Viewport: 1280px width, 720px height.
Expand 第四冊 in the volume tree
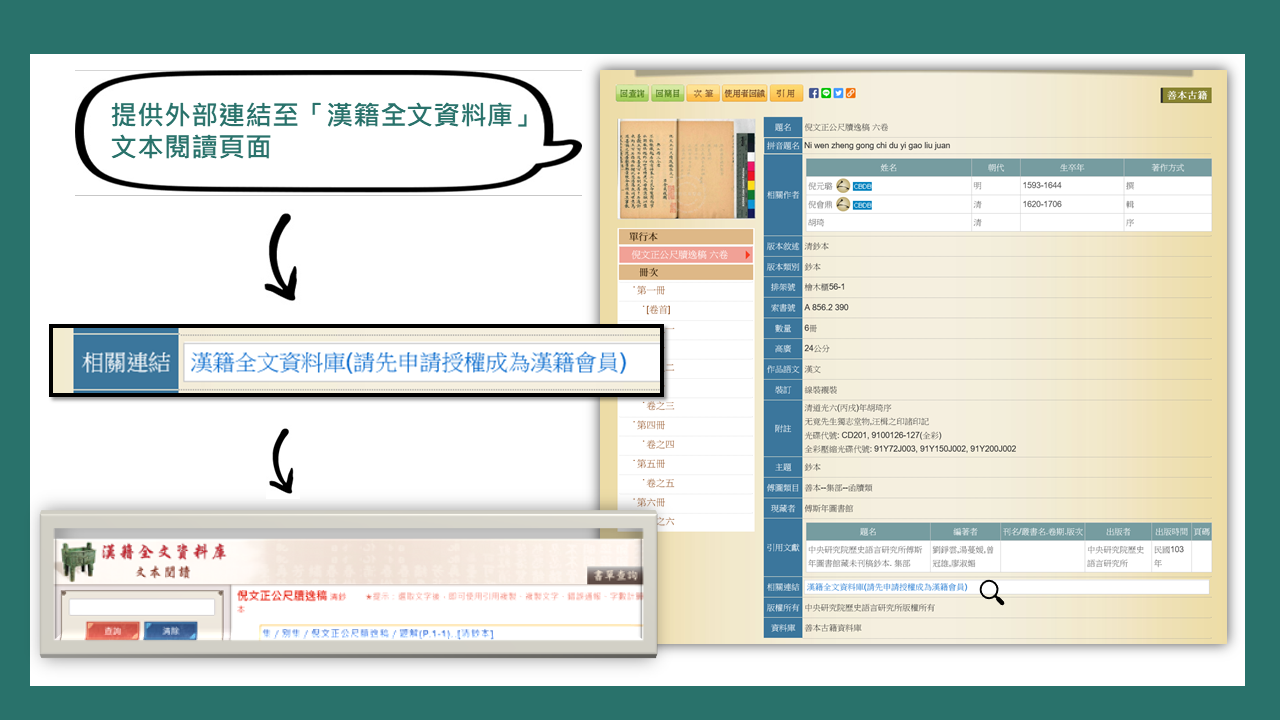point(650,425)
